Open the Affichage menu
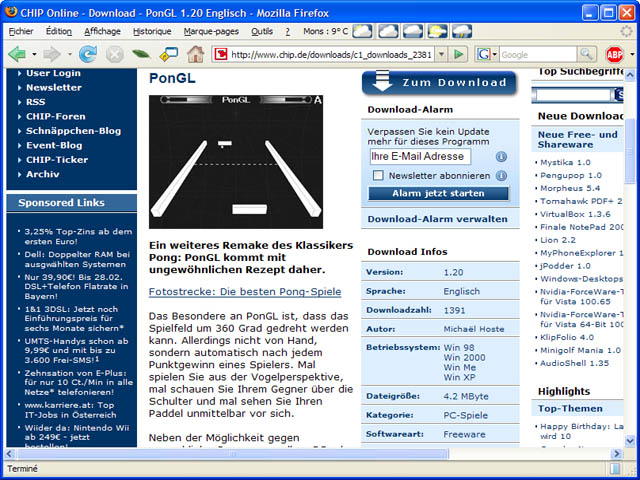The width and height of the screenshot is (640, 480). [102, 31]
